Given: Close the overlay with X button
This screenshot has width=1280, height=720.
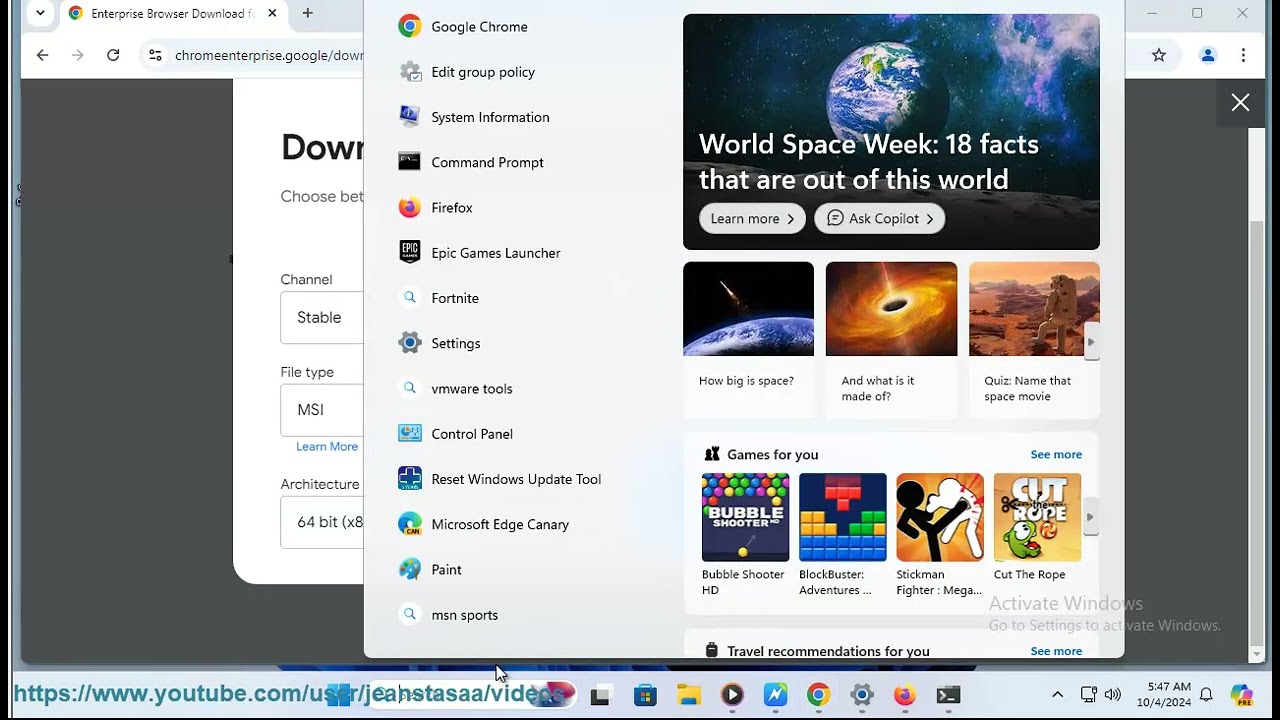Looking at the screenshot, I should coord(1240,103).
